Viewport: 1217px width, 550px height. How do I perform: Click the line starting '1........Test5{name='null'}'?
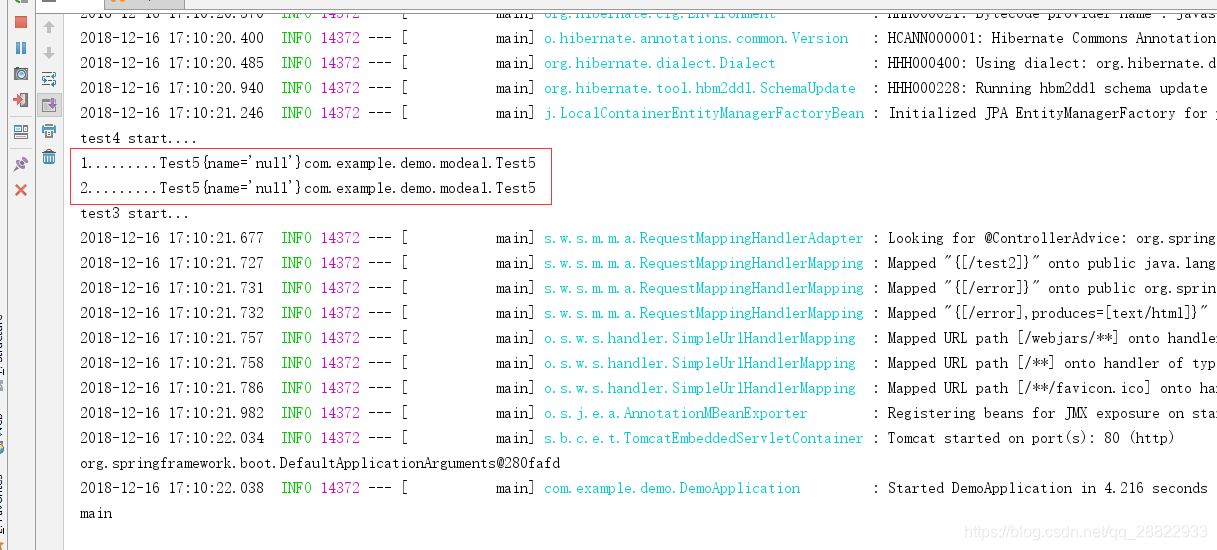click(x=308, y=163)
